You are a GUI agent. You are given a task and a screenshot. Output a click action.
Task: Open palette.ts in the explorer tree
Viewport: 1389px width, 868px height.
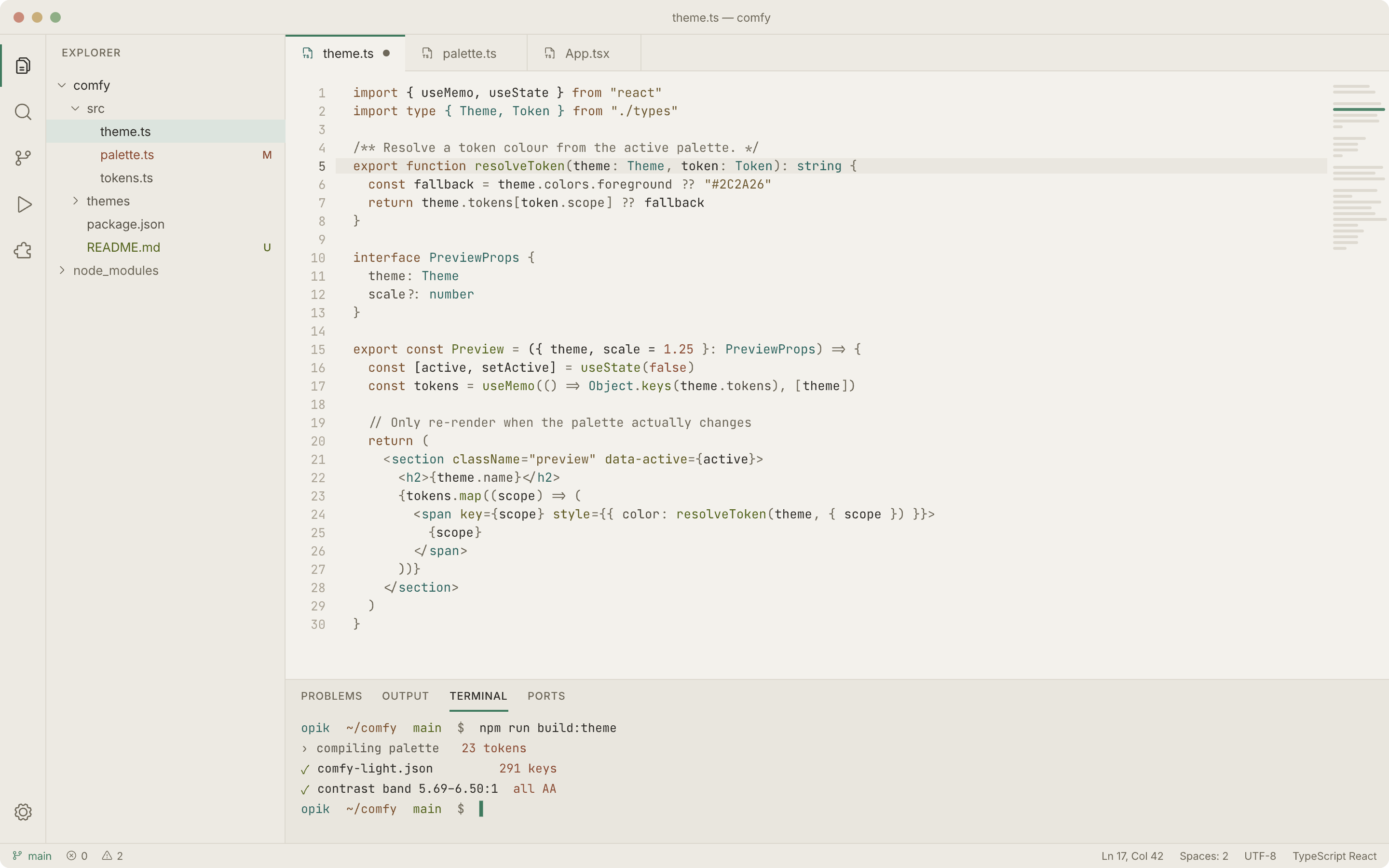pyautogui.click(x=165, y=154)
